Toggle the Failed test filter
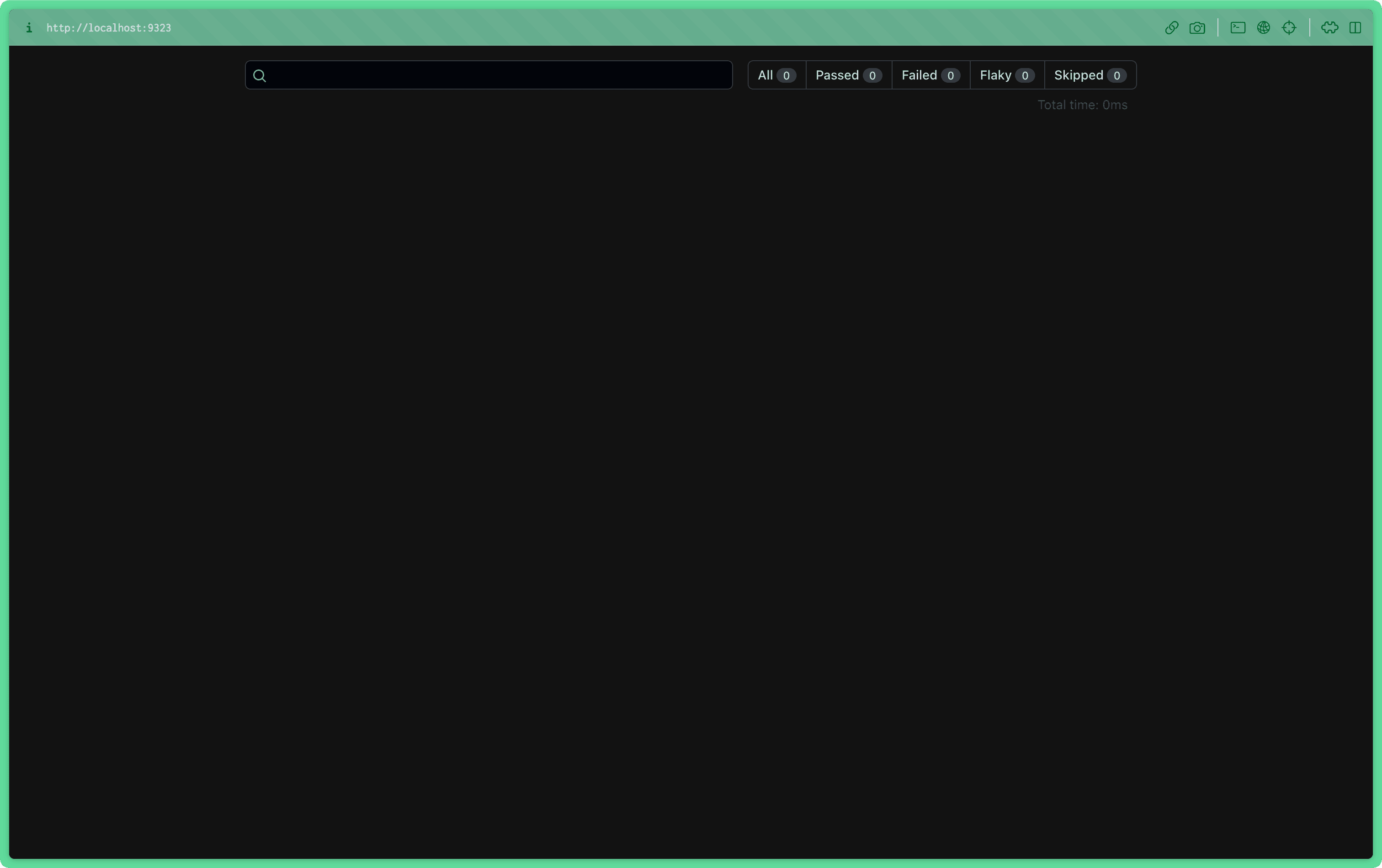This screenshot has height=868, width=1382. [x=930, y=74]
